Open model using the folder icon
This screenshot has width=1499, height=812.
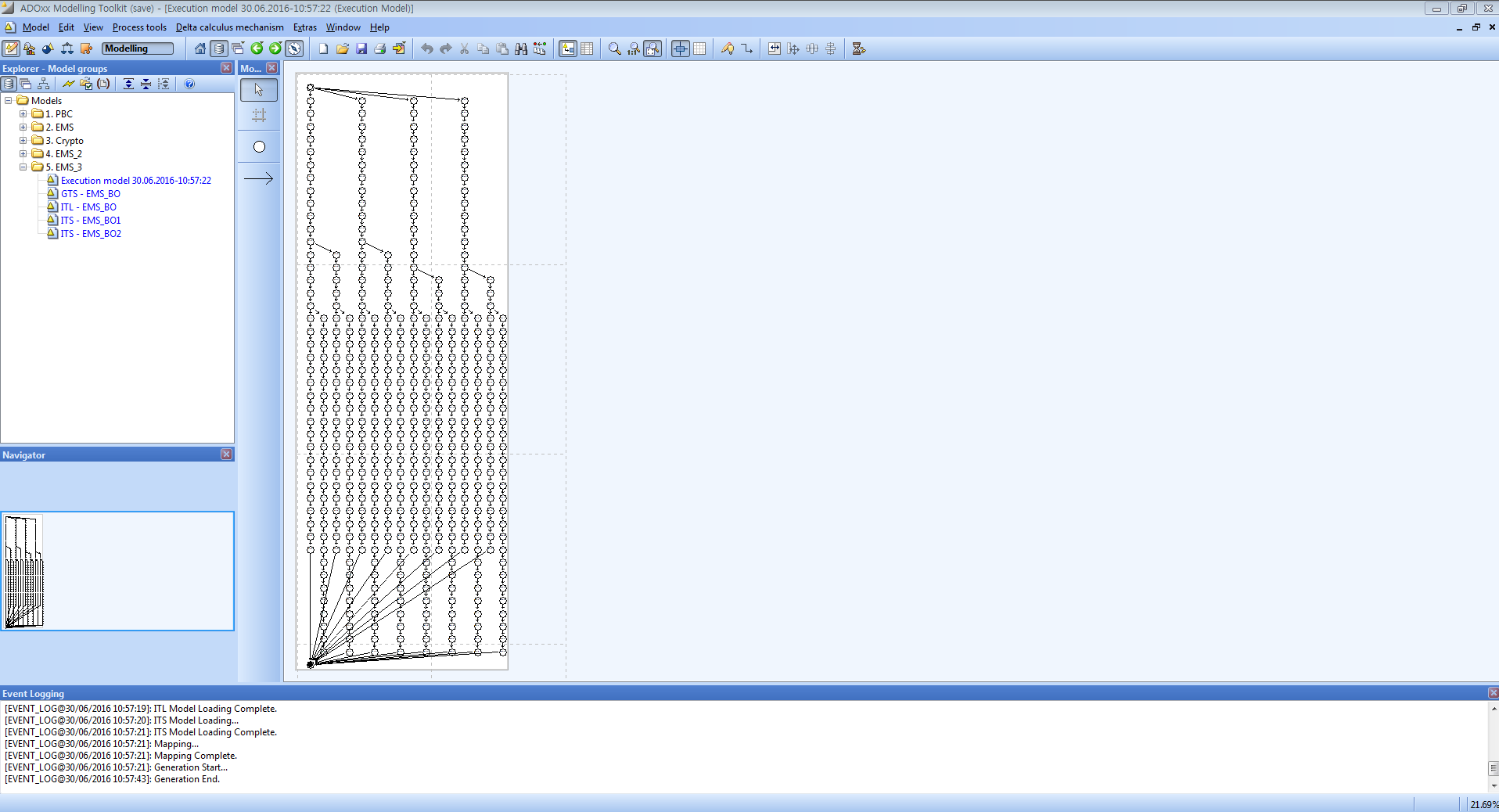[x=342, y=49]
